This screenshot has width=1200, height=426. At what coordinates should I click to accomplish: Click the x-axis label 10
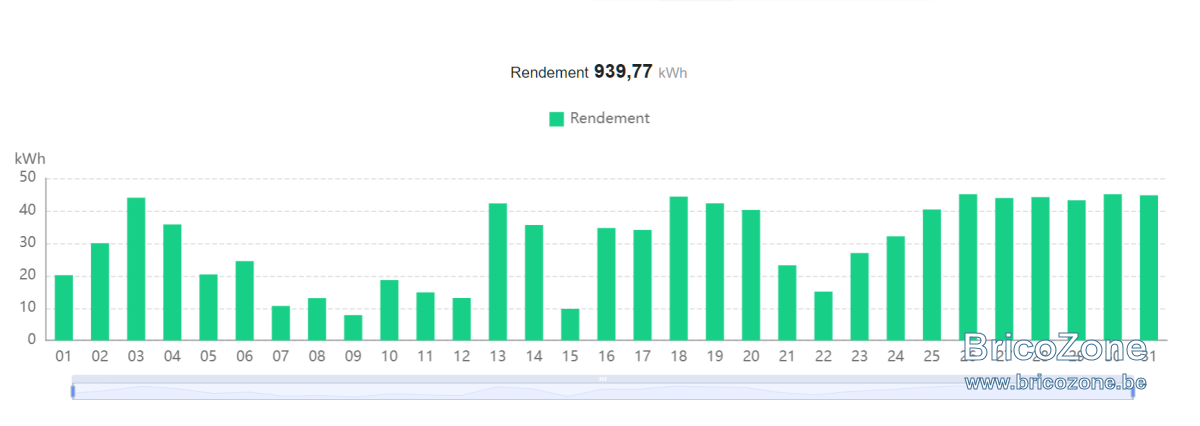(x=389, y=355)
